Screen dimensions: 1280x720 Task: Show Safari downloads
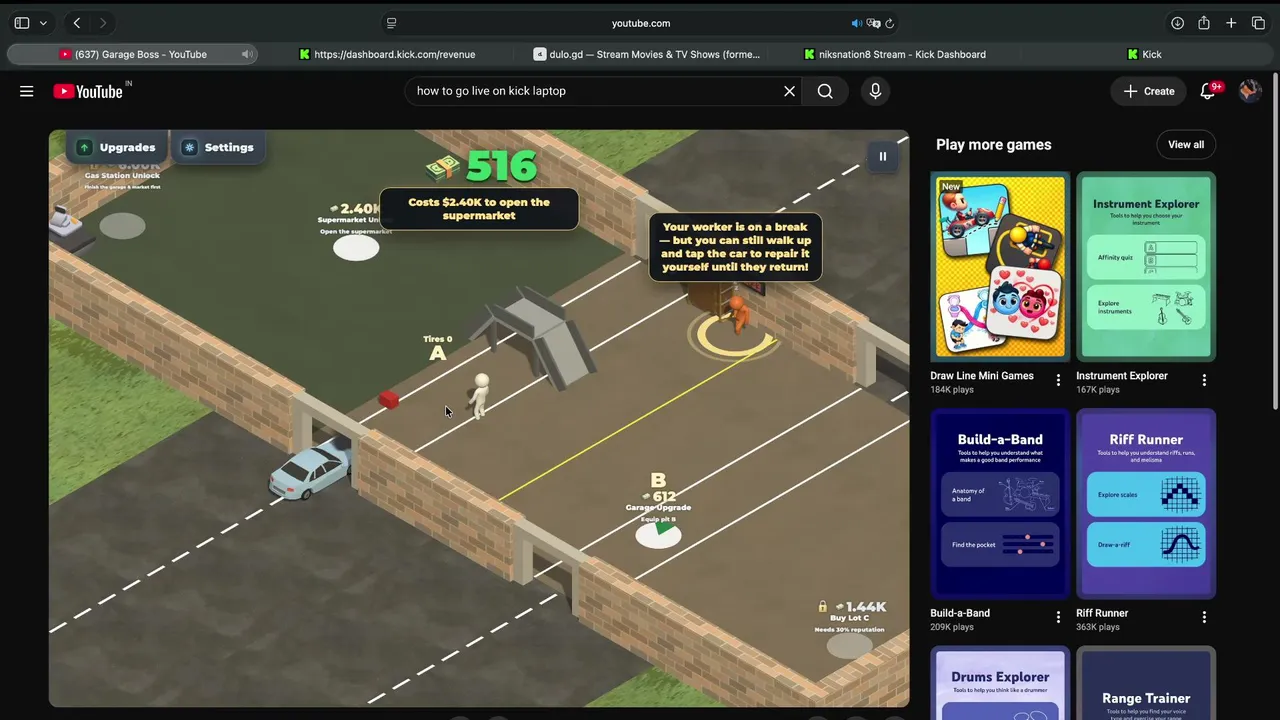(x=1178, y=23)
